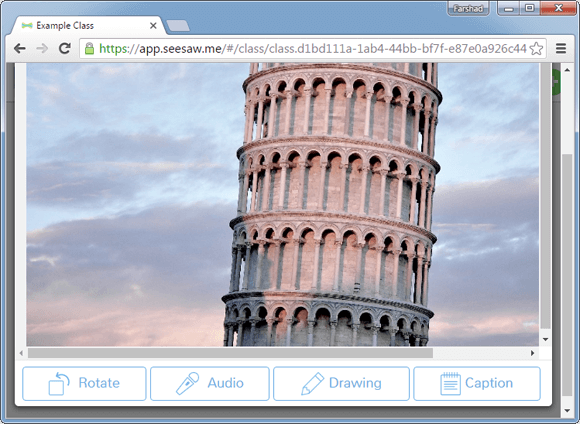
Task: Close the Chrome window
Action: pyautogui.click(x=559, y=8)
